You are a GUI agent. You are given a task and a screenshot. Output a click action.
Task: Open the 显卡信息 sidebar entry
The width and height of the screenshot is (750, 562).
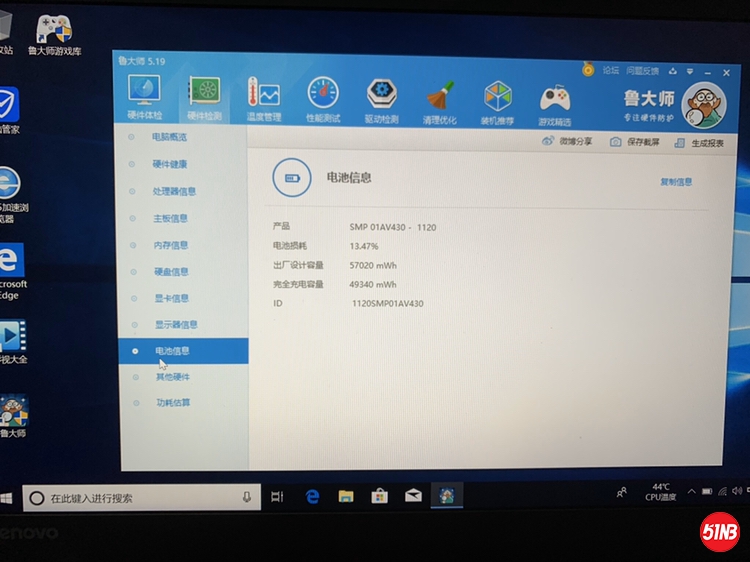(171, 298)
